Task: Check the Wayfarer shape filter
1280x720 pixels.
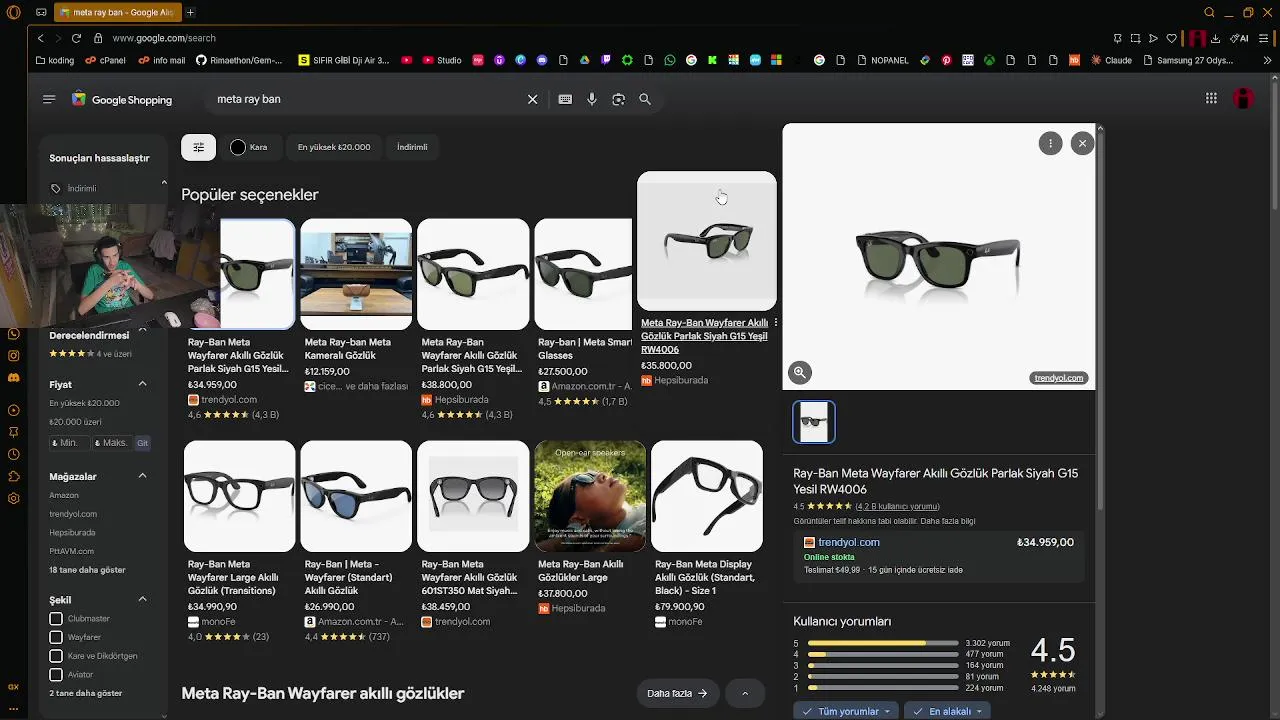Action: click(56, 637)
